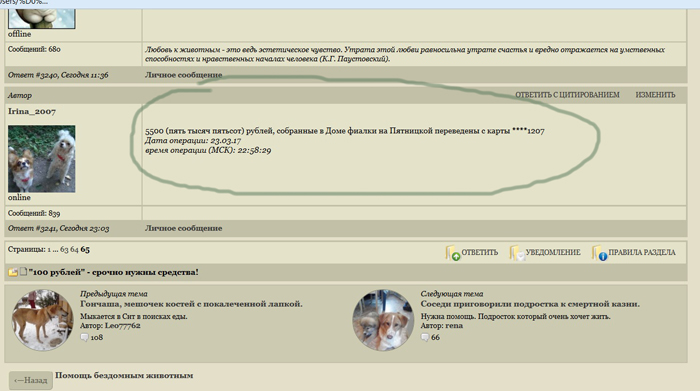
Task: Go to page 64 of the topic
Action: click(x=74, y=250)
